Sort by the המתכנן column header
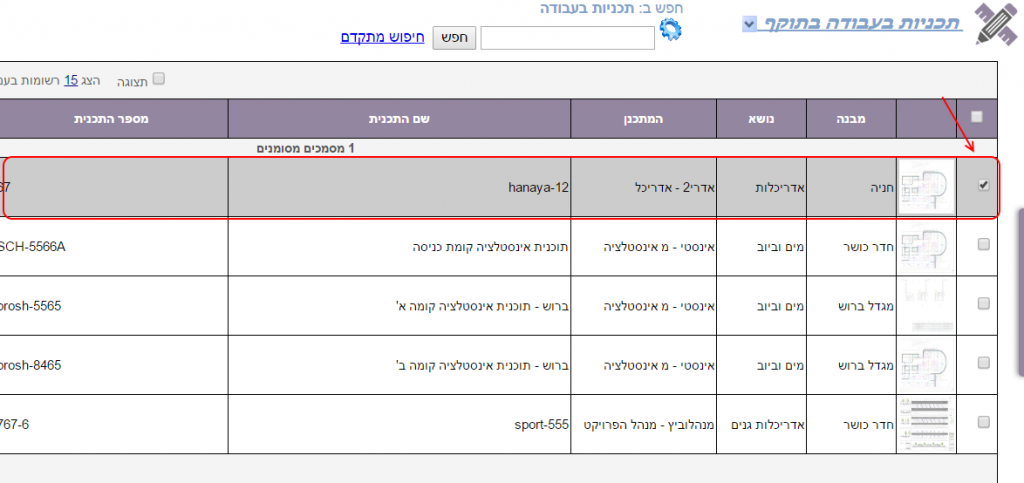 click(x=644, y=119)
